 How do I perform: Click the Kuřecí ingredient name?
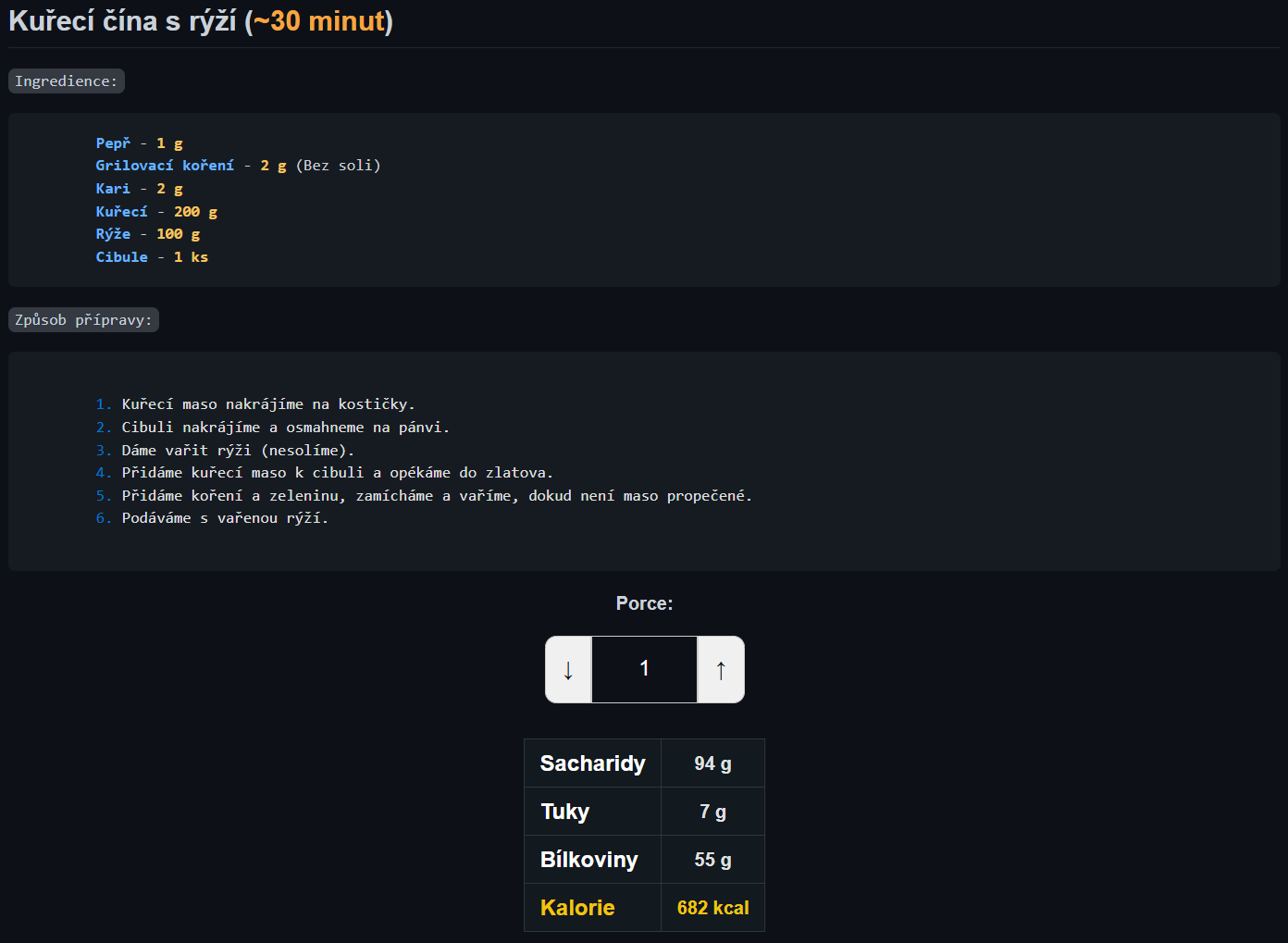click(121, 212)
